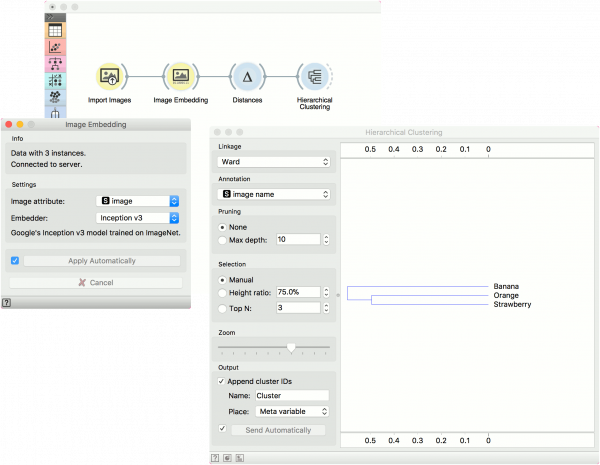The width and height of the screenshot is (600, 465).
Task: Toggle the Apply Automatically checkbox
Action: (14, 261)
